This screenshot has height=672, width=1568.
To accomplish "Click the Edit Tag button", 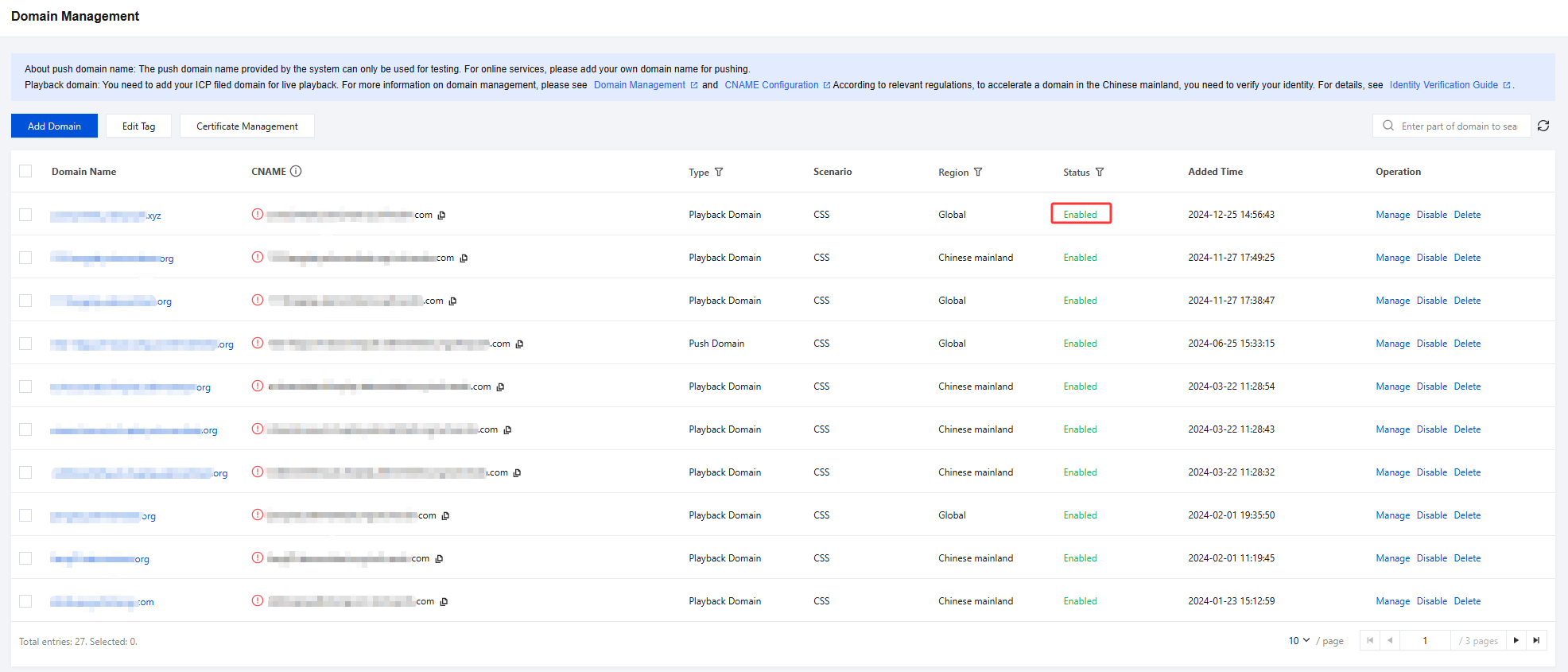I will click(138, 126).
